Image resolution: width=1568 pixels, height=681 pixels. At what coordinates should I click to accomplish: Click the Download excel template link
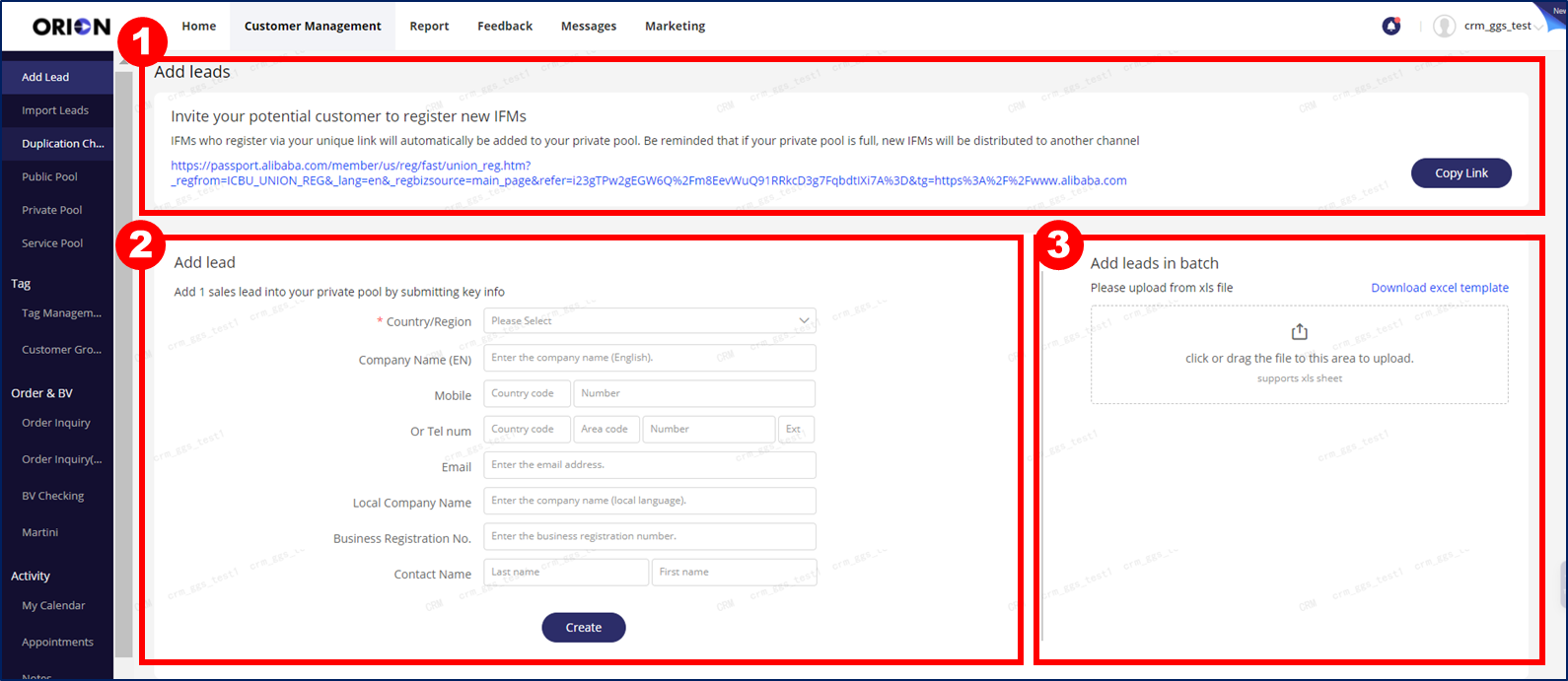pos(1440,288)
